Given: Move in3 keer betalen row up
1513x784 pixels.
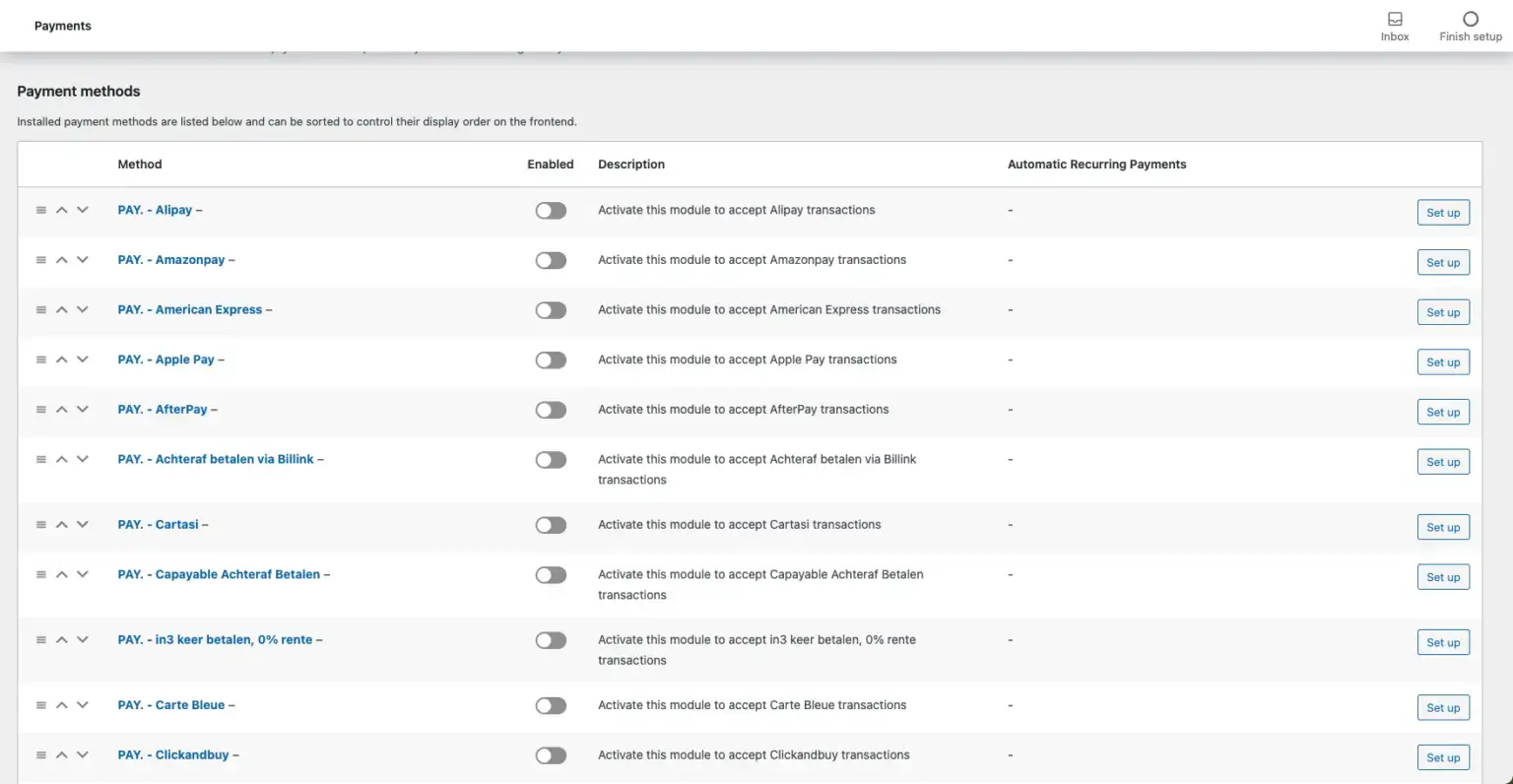Looking at the screenshot, I should tap(62, 639).
